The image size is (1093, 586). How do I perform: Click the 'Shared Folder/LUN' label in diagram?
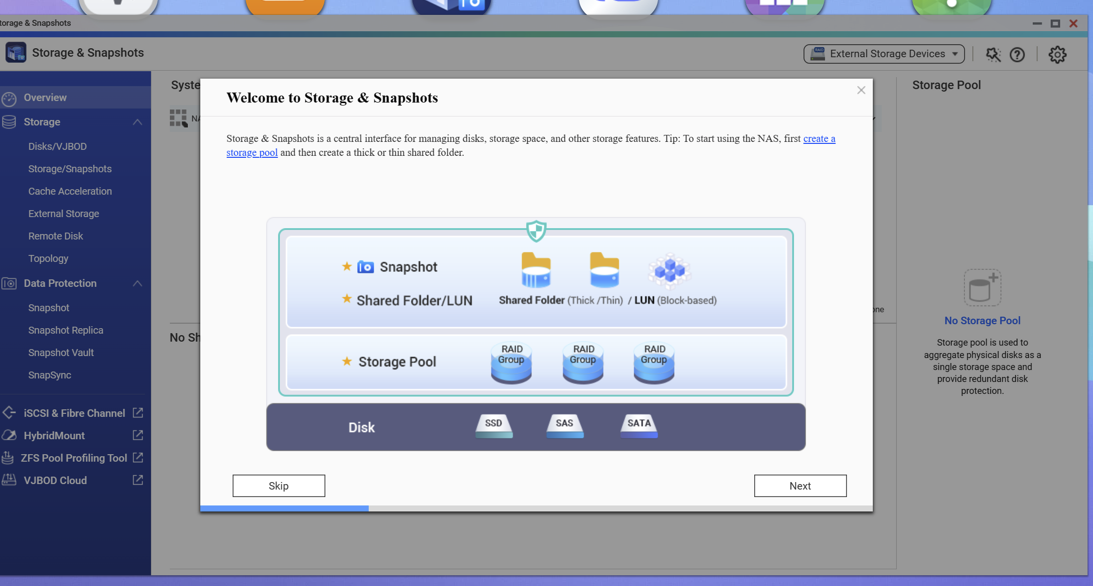pos(415,300)
